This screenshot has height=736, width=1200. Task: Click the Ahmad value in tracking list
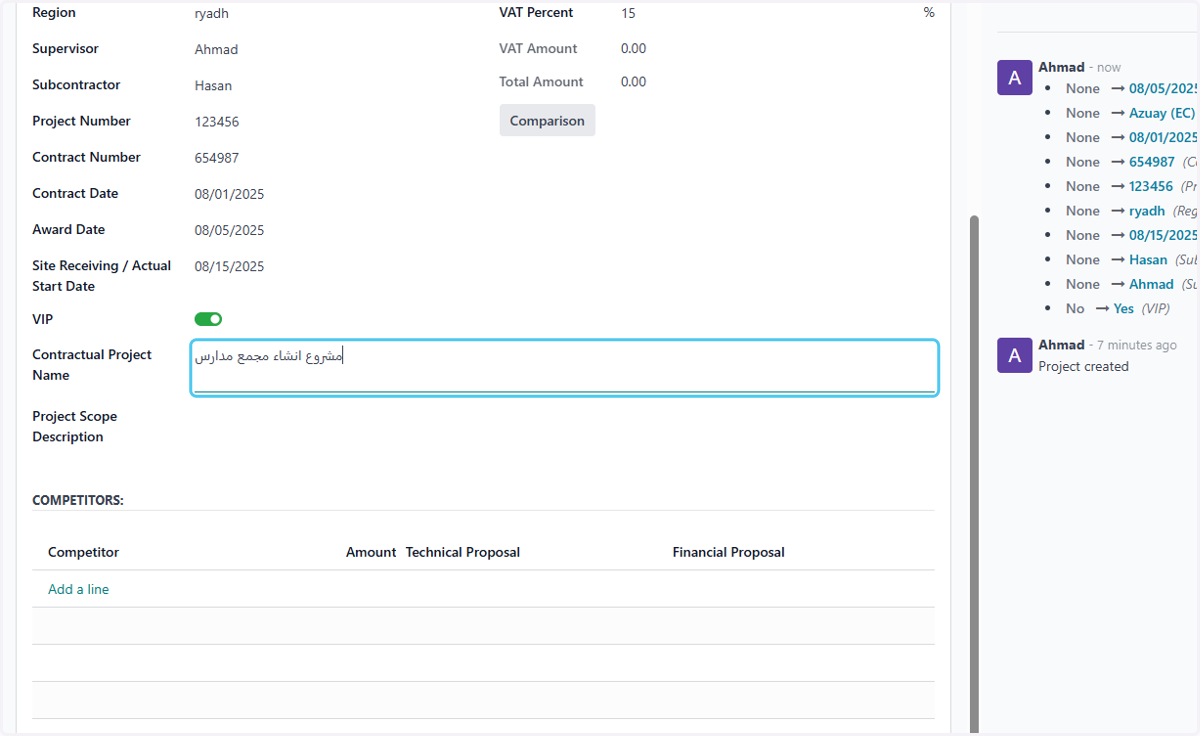(1151, 284)
